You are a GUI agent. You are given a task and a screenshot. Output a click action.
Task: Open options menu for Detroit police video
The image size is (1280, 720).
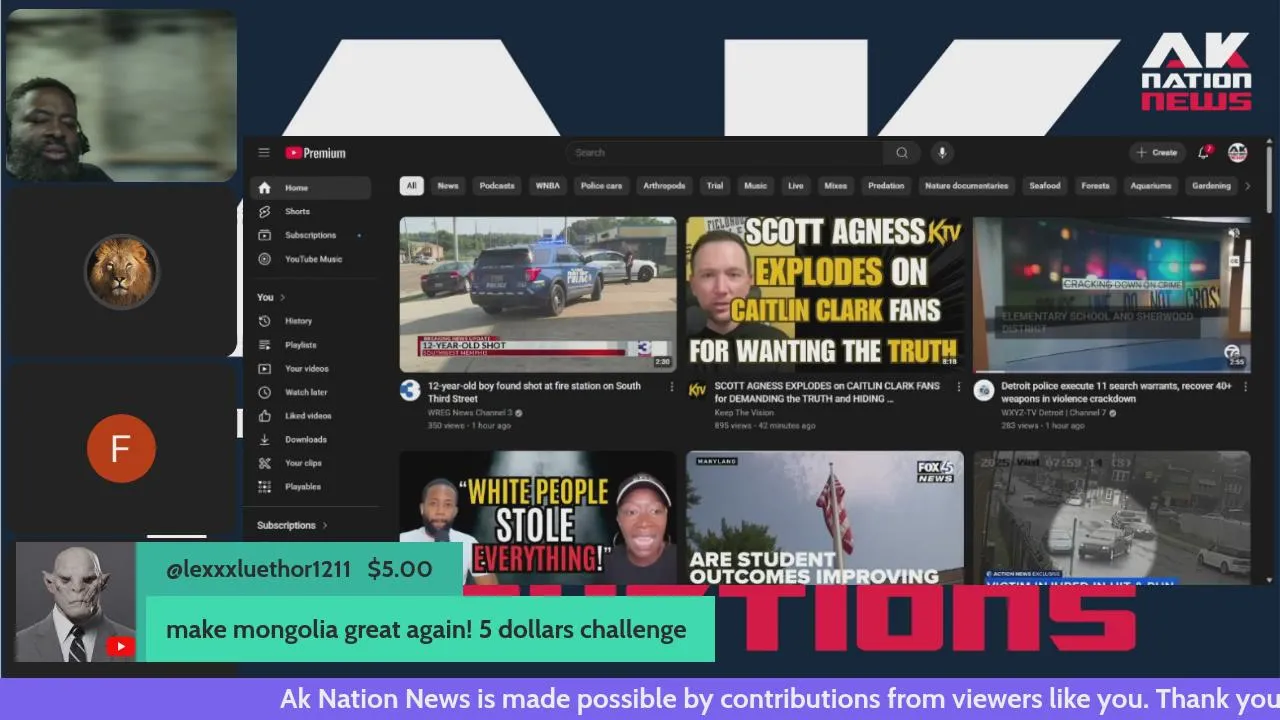coord(1245,386)
